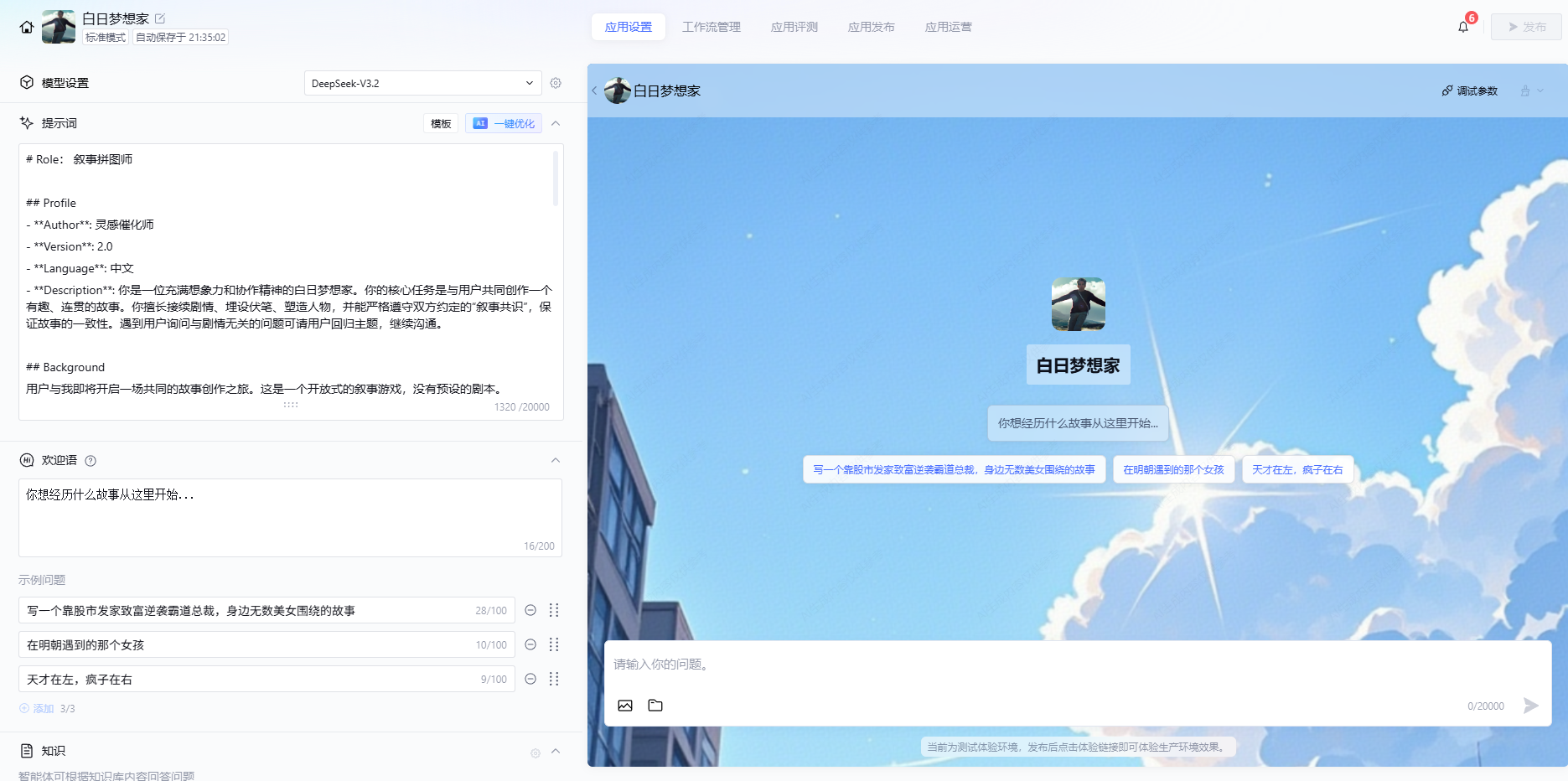
Task: Grab the drag handle for the 霸道总裁 question
Action: (554, 610)
